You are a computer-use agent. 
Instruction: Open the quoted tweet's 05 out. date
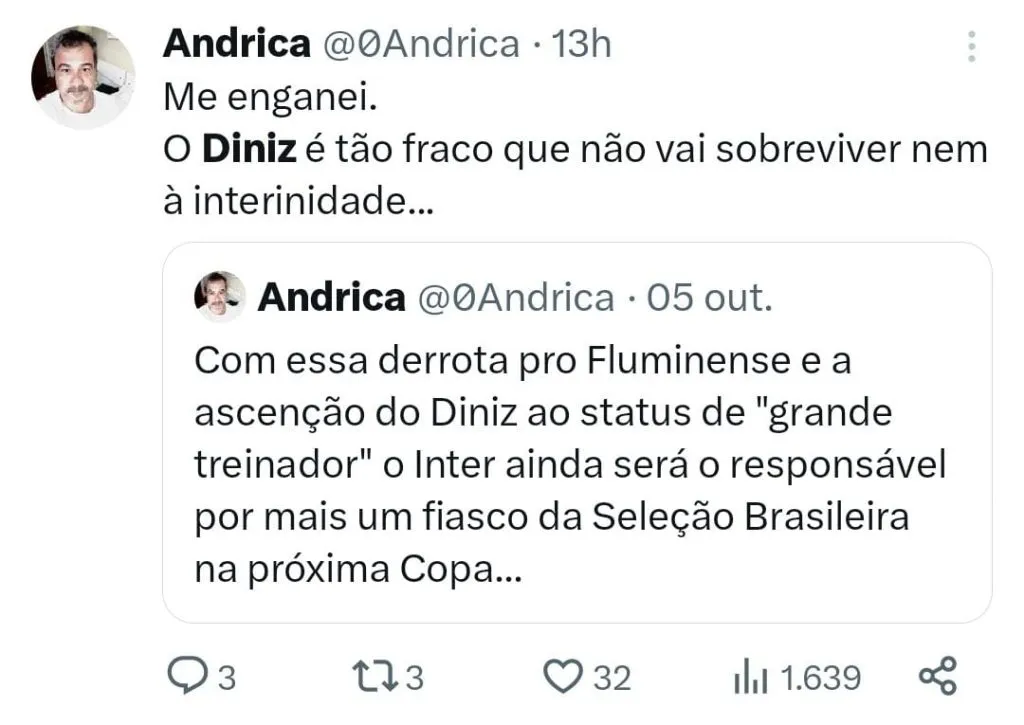click(709, 297)
